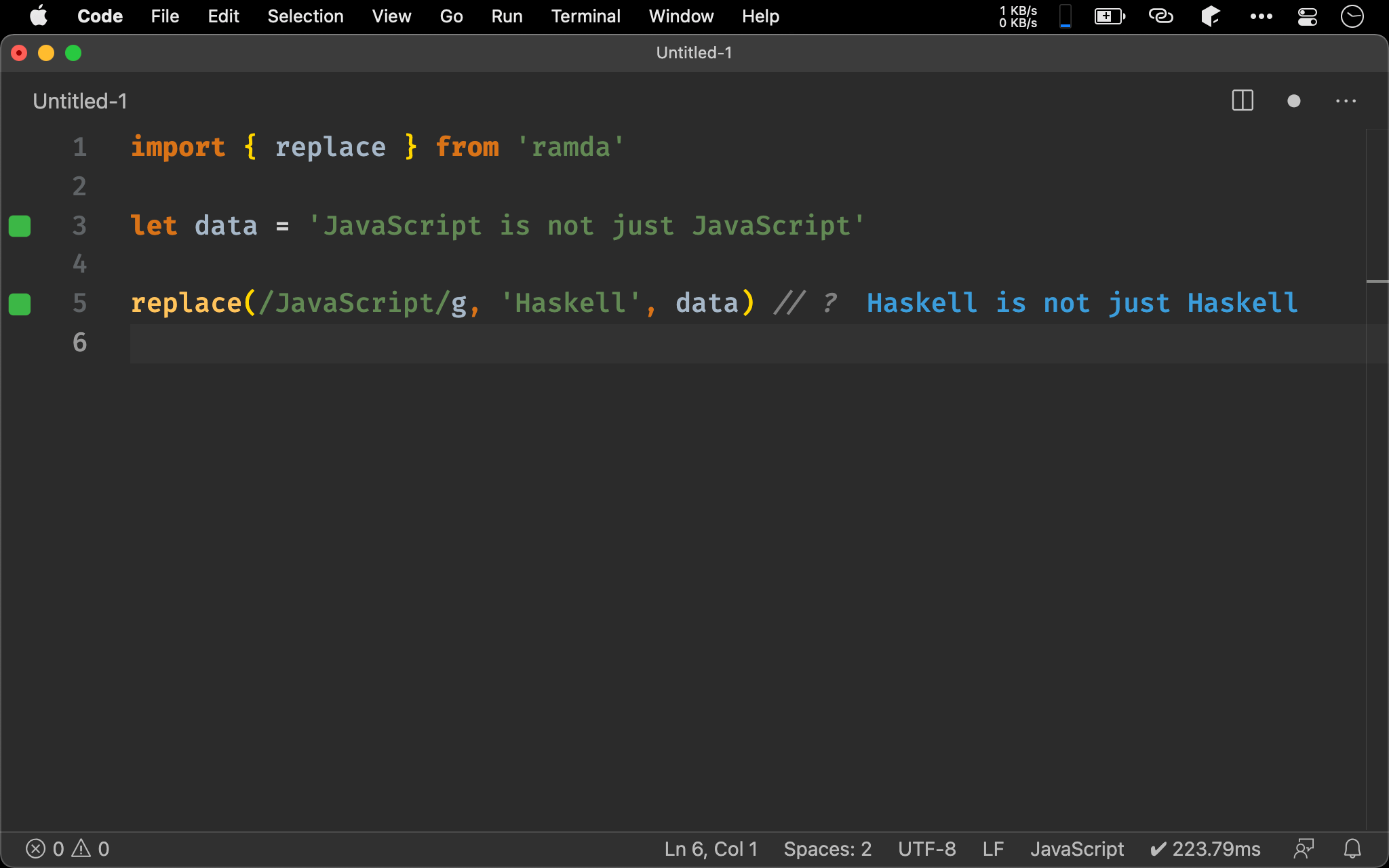The width and height of the screenshot is (1389, 868).
Task: Open the Run menu
Action: pos(507,16)
